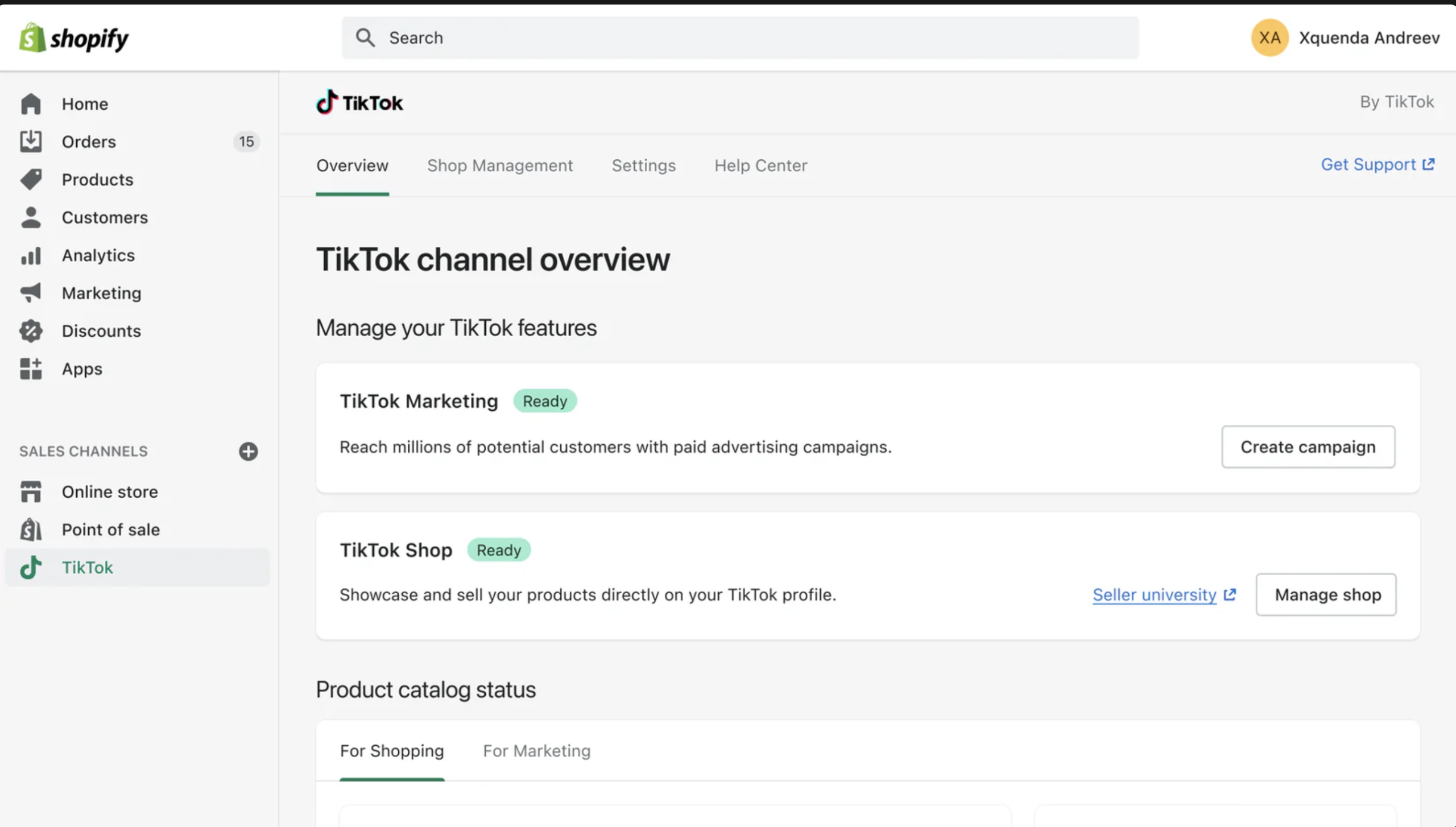This screenshot has width=1456, height=827.
Task: Click the Analytics bar chart icon
Action: (31, 255)
